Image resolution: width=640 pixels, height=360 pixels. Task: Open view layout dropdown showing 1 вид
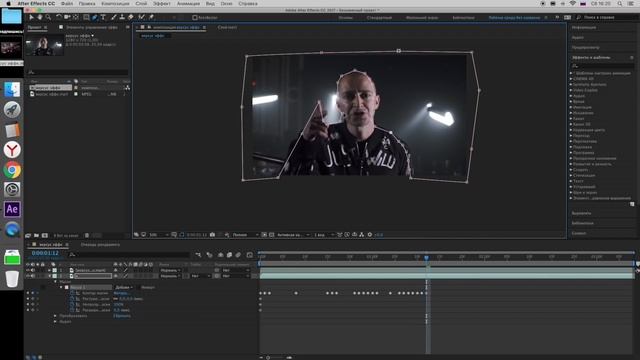[x=324, y=235]
